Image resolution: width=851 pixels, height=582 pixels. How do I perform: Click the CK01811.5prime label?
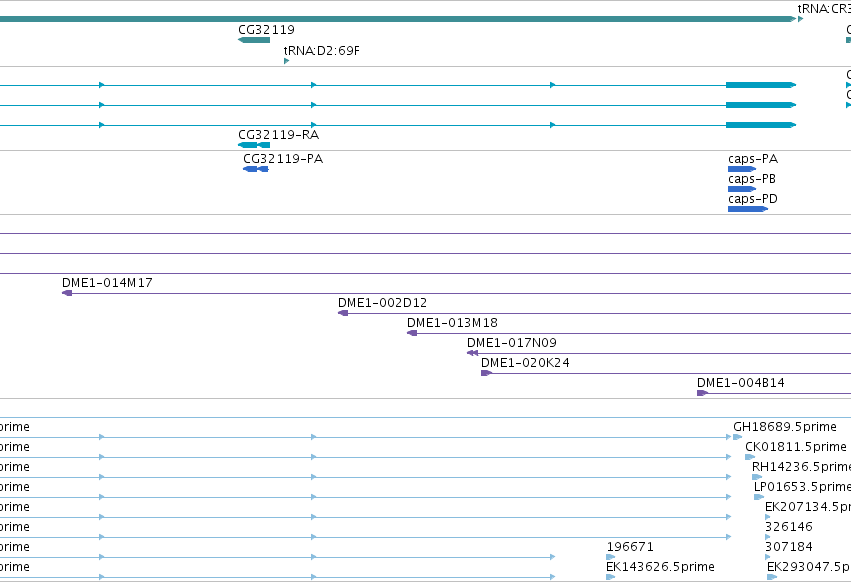[796, 447]
